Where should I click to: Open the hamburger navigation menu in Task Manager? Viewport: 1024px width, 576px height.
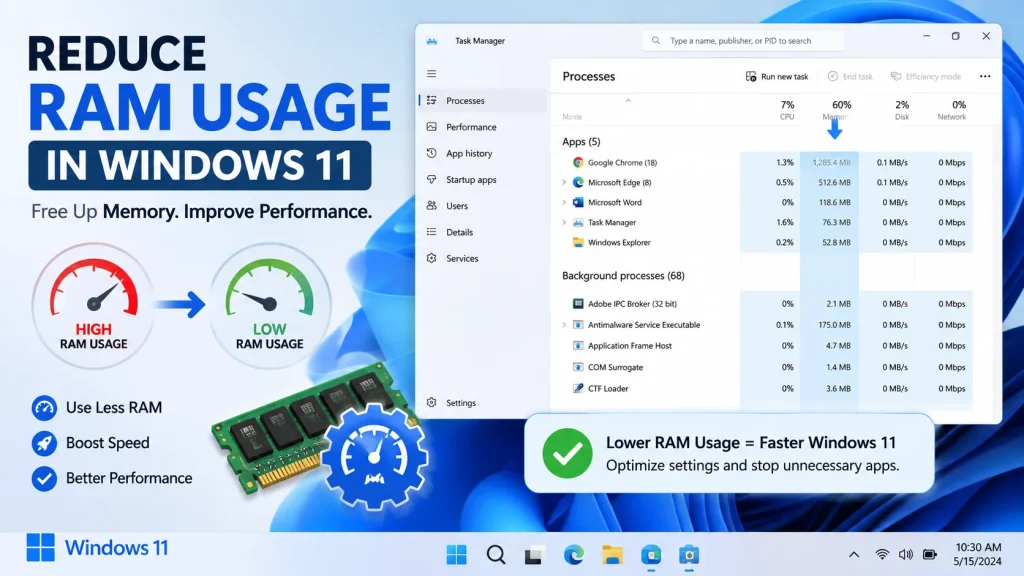432,74
